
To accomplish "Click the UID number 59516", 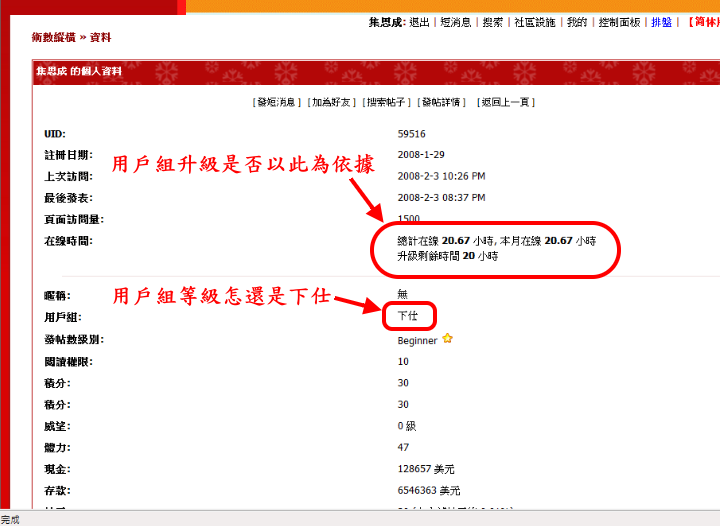I will (411, 133).
